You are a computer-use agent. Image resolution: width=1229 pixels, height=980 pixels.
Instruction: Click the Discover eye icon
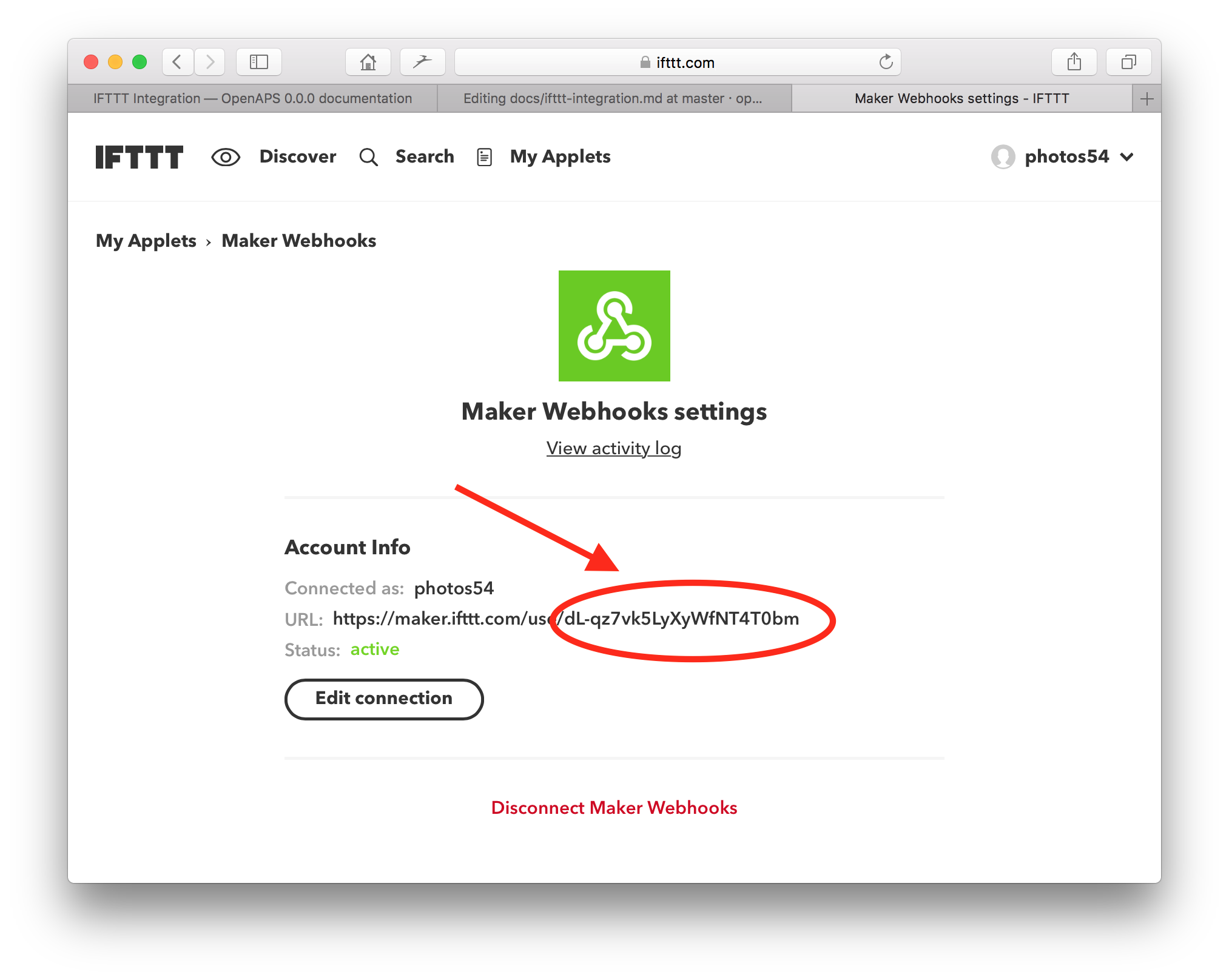pos(226,158)
